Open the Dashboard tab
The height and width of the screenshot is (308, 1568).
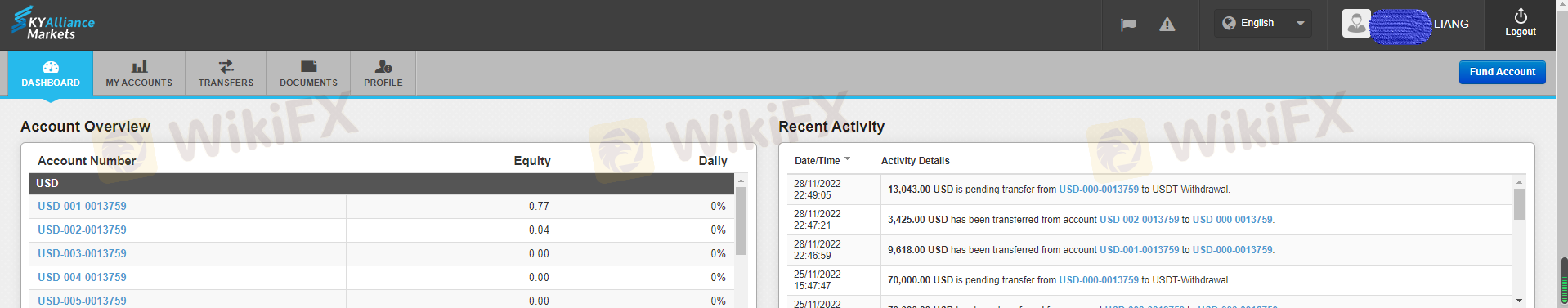pos(51,73)
